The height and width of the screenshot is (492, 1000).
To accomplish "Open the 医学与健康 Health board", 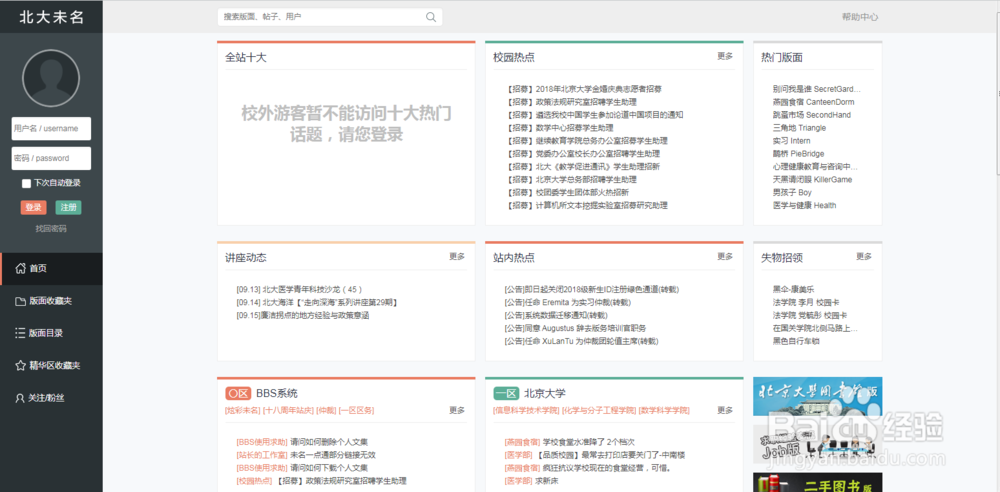I will [x=804, y=205].
